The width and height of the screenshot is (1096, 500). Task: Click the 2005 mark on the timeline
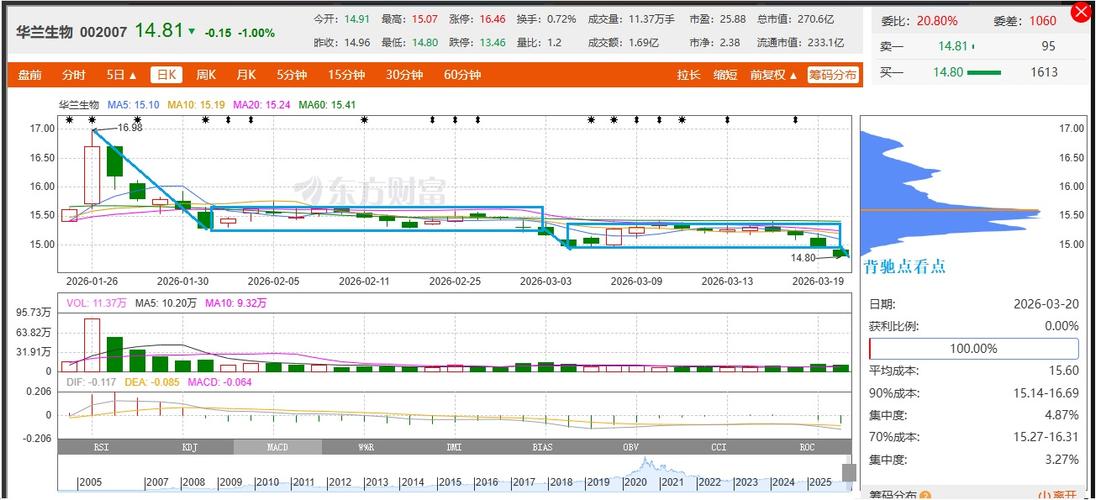90,483
